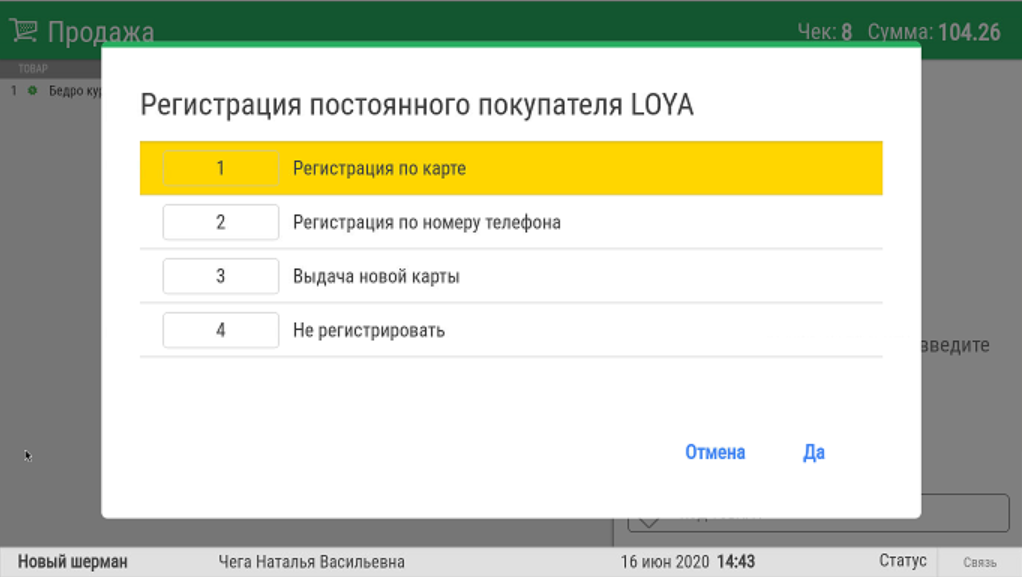Screen dimensions: 1022x577
Task: Click the number 4 key box
Action: 221,331
